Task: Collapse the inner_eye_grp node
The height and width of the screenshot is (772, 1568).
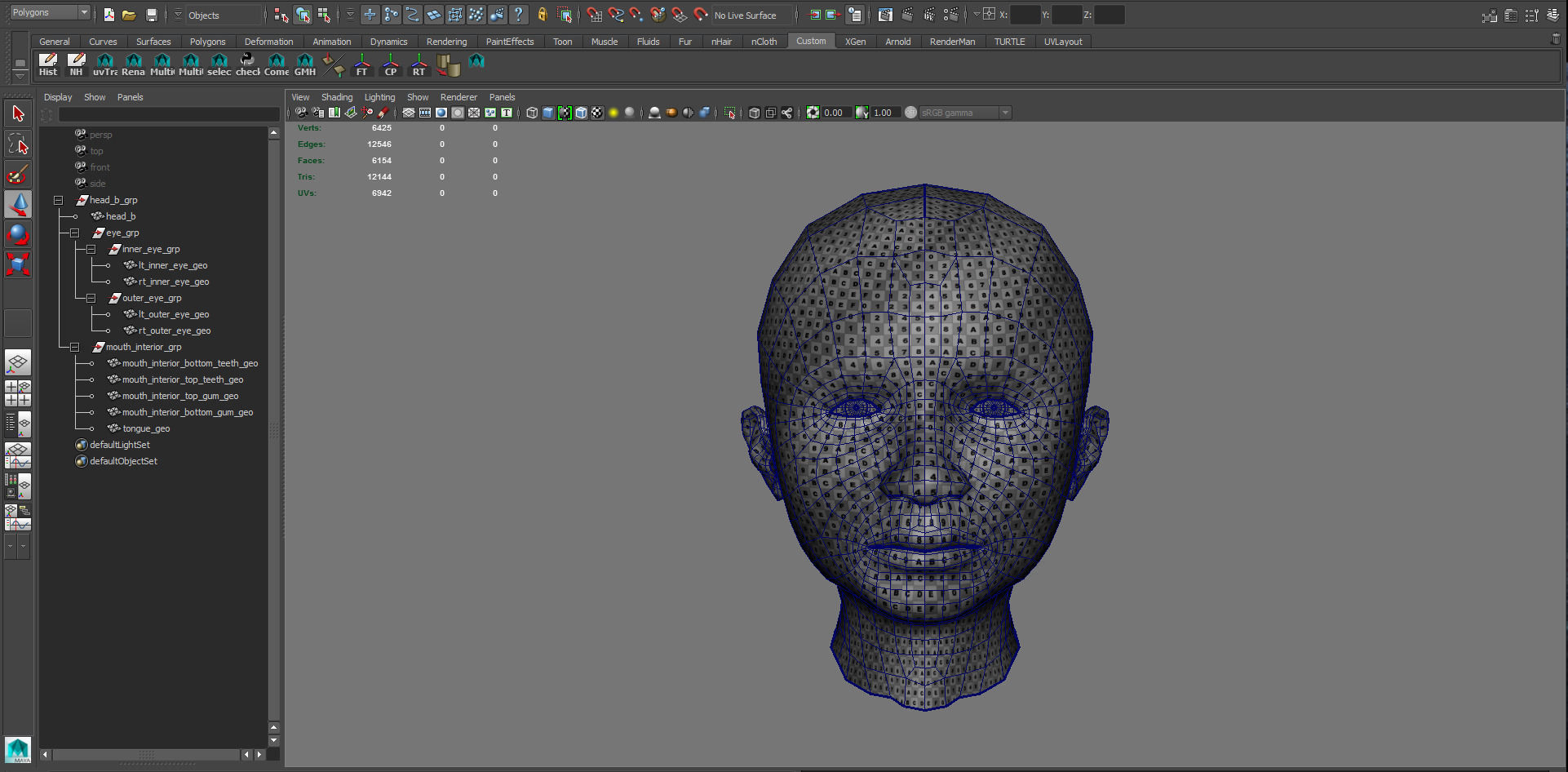Action: [91, 249]
